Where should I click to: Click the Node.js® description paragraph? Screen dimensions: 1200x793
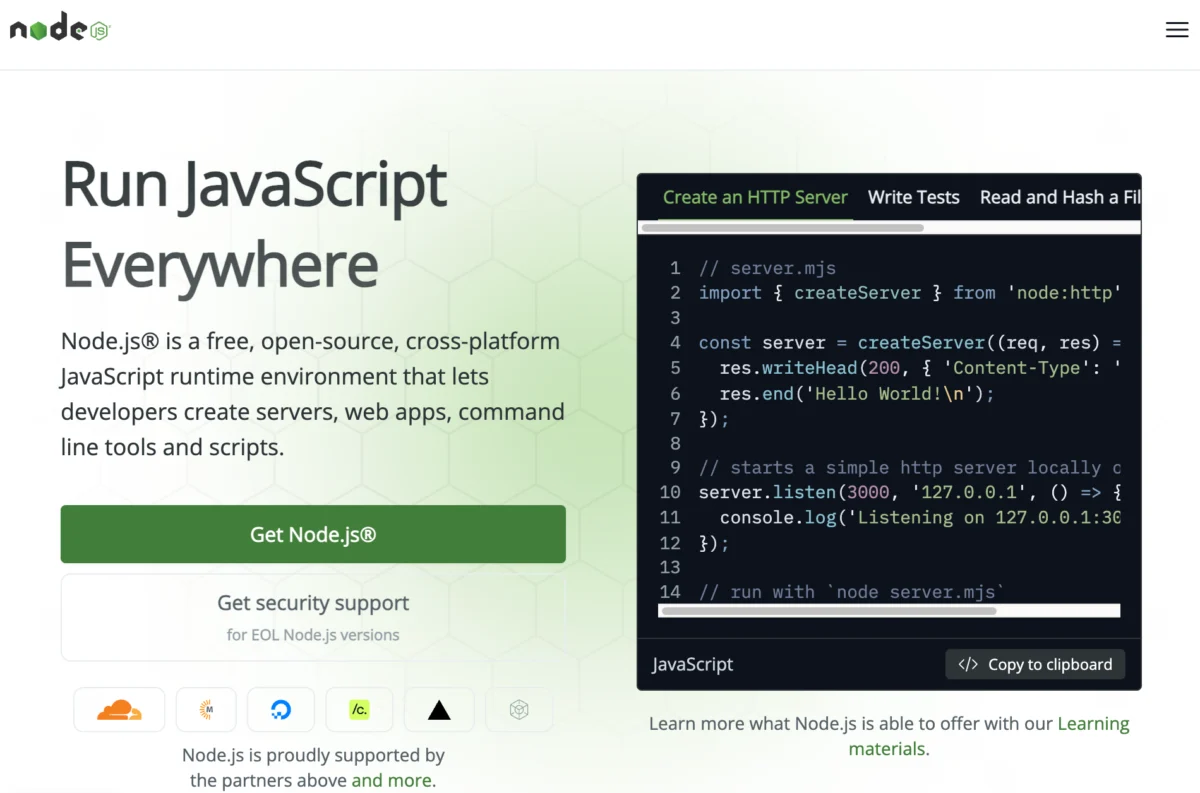click(313, 394)
